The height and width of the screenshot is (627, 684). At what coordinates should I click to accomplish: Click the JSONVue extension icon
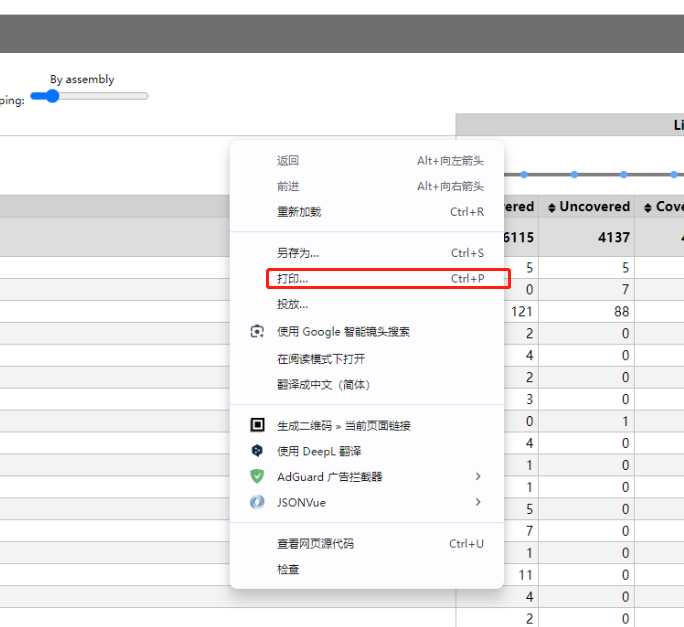257,503
